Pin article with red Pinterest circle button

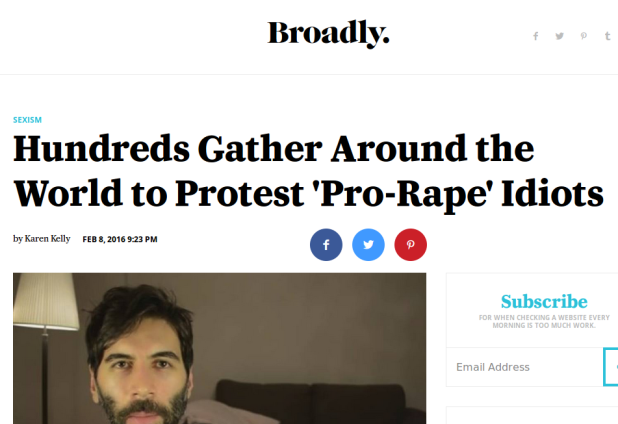coord(410,245)
